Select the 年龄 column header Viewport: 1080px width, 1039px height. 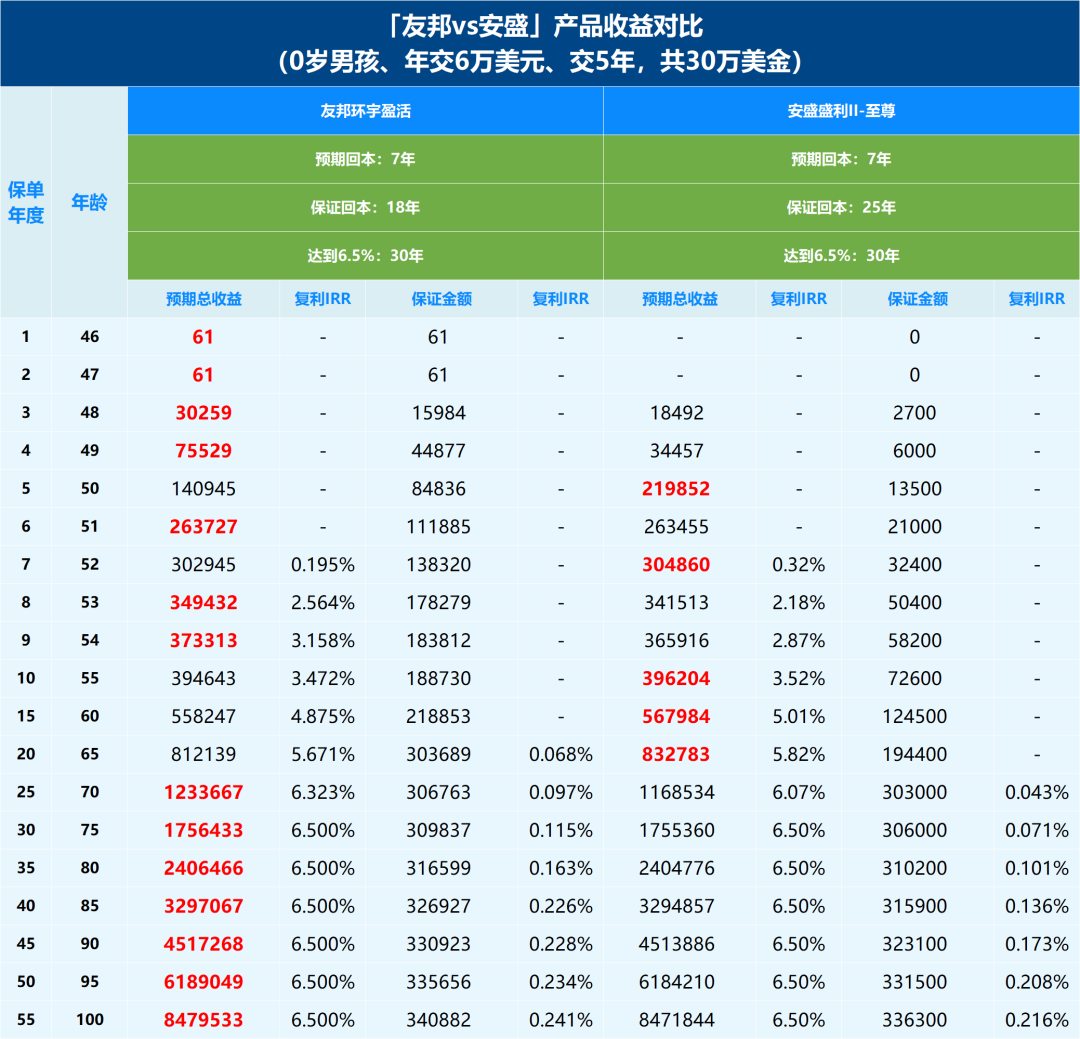(x=89, y=203)
